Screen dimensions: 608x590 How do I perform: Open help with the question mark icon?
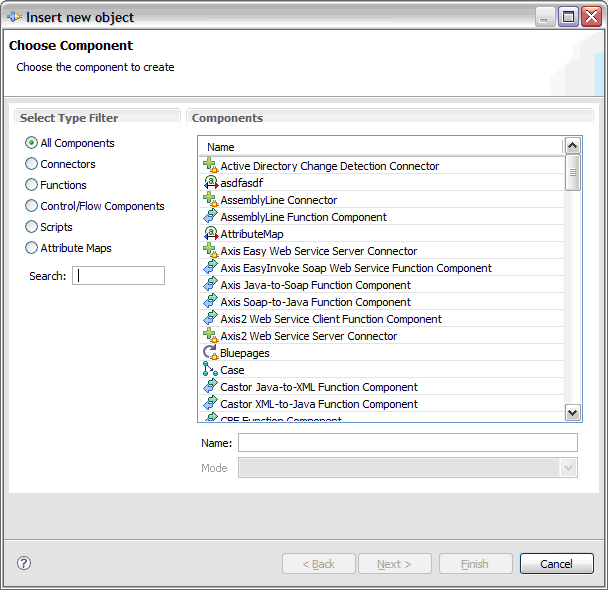click(24, 563)
